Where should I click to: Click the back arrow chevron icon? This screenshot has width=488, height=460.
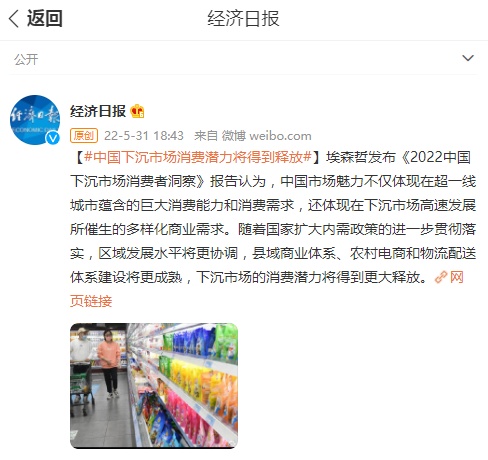click(x=14, y=18)
